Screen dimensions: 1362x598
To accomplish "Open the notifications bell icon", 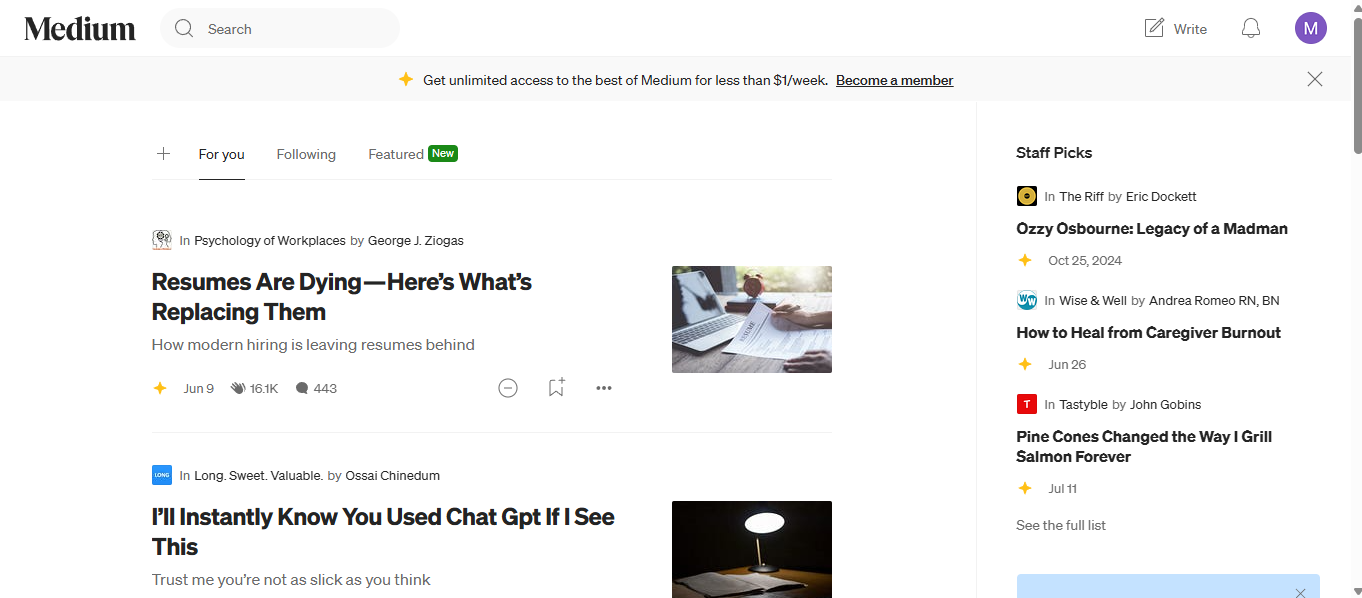I will [1251, 28].
